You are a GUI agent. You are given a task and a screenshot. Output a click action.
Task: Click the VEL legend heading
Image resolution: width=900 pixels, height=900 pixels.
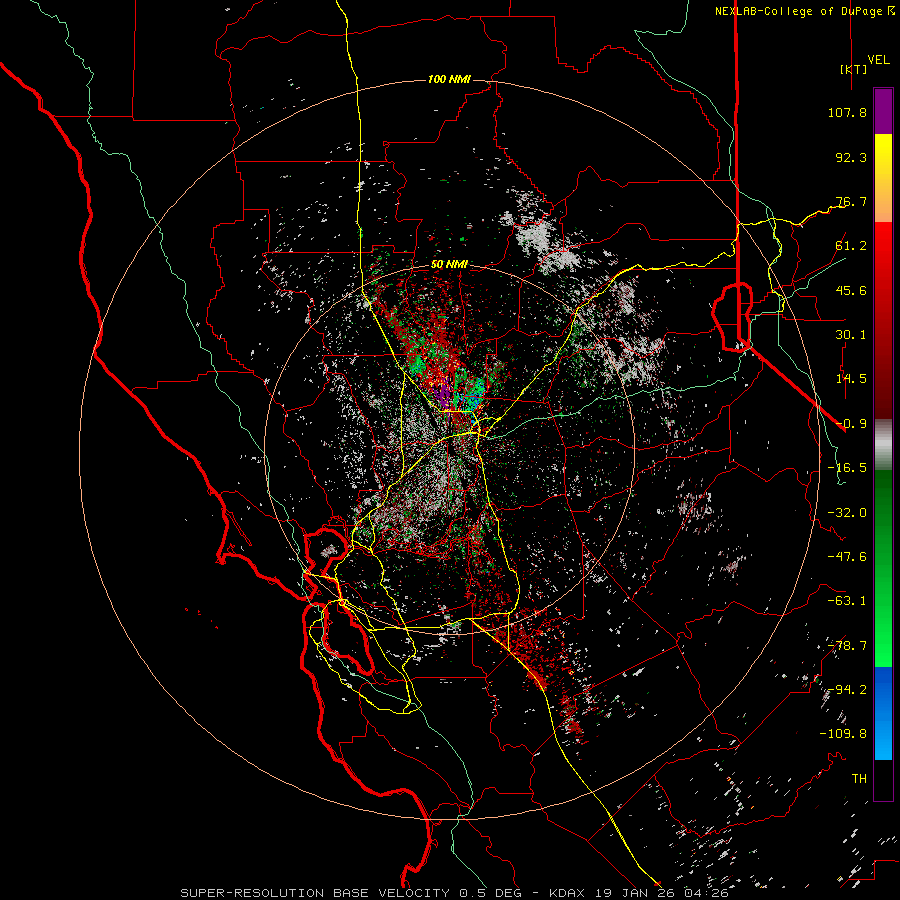click(x=878, y=59)
